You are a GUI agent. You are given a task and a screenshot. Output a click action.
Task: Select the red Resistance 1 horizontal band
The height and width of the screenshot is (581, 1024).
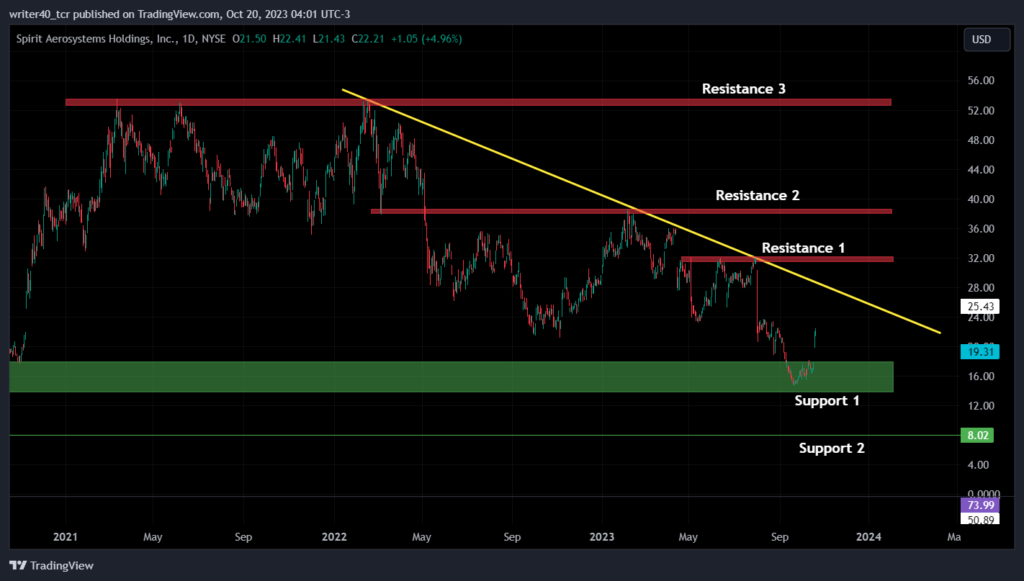[x=787, y=259]
